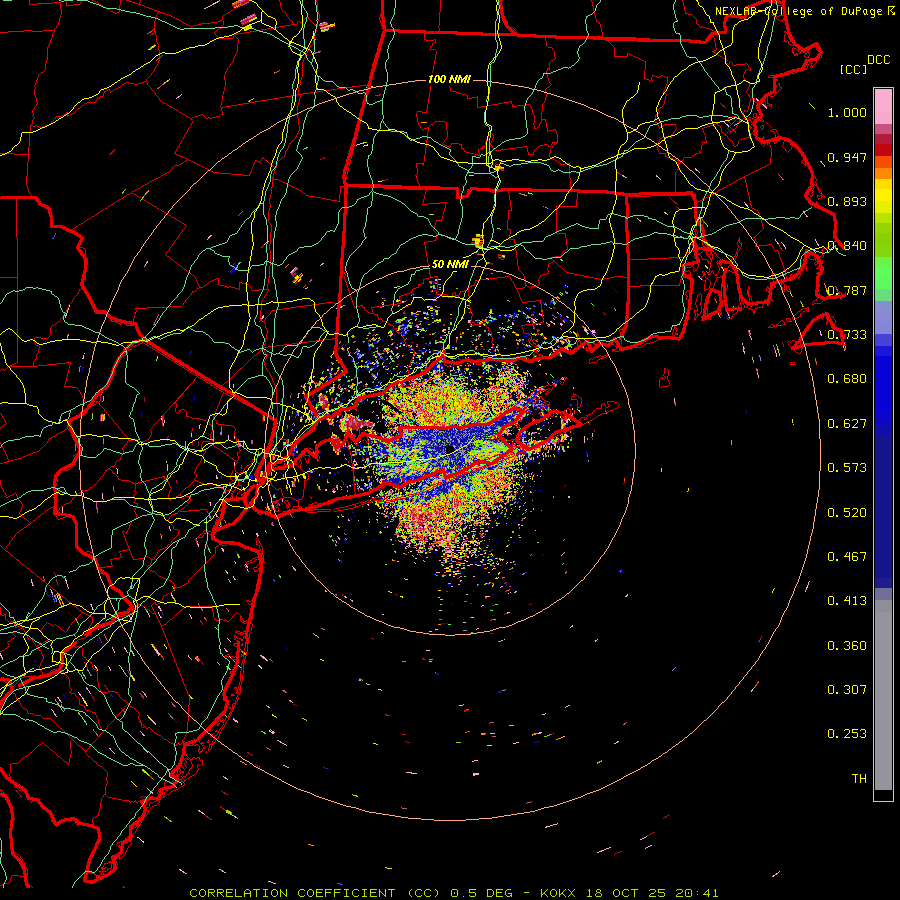Click the 0.840 legend value
The image size is (900, 900).
point(847,246)
